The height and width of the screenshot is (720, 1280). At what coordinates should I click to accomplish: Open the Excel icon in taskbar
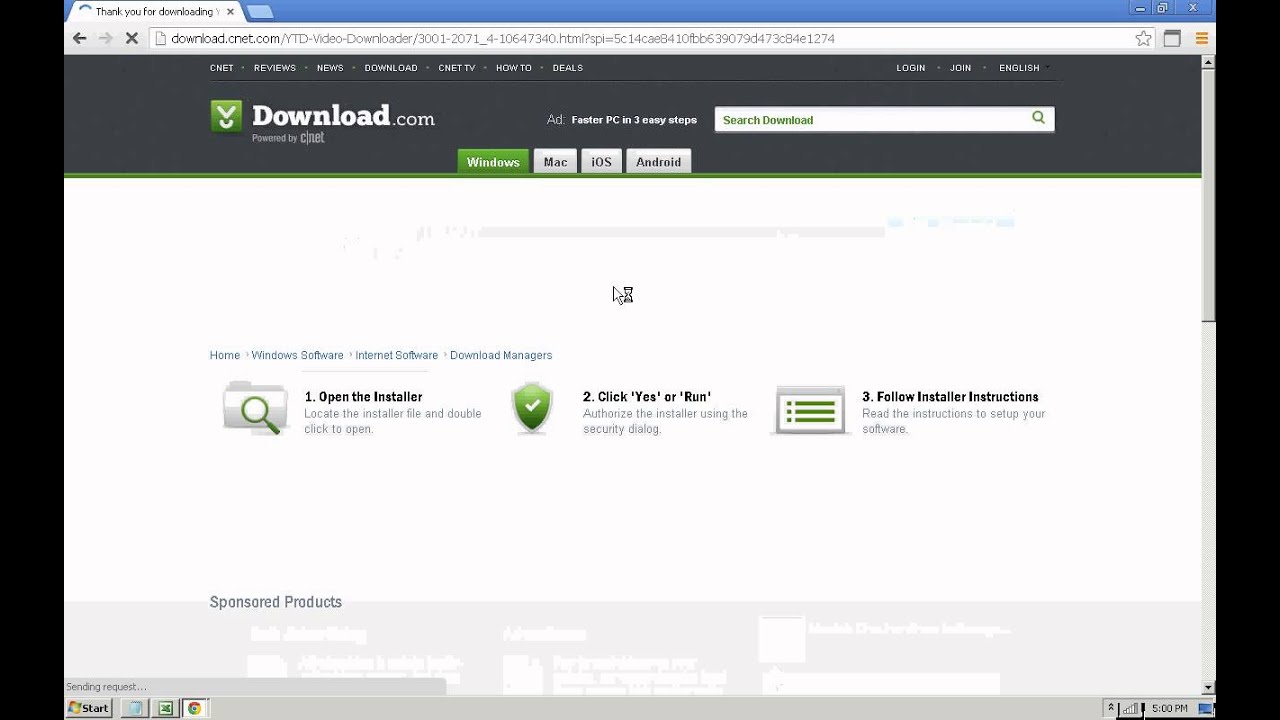coord(165,708)
